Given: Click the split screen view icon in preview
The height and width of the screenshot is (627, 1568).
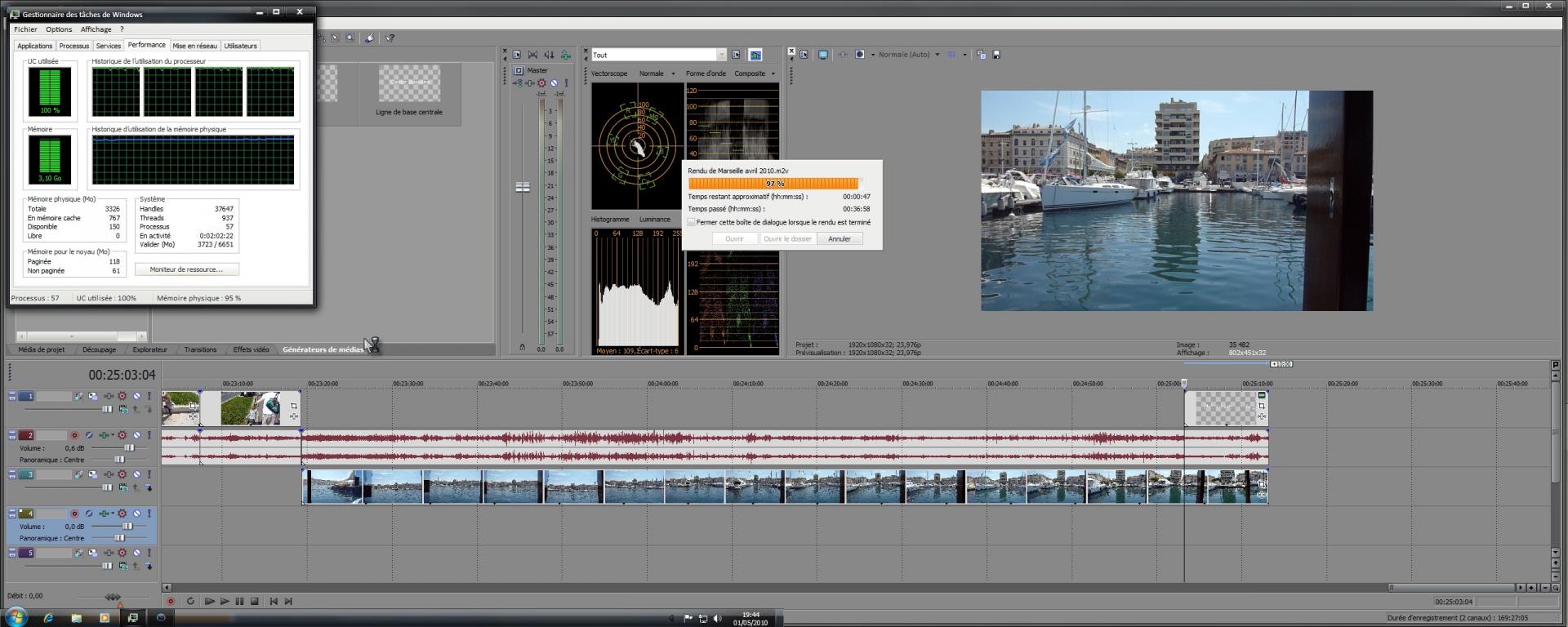Looking at the screenshot, I should coord(860,55).
